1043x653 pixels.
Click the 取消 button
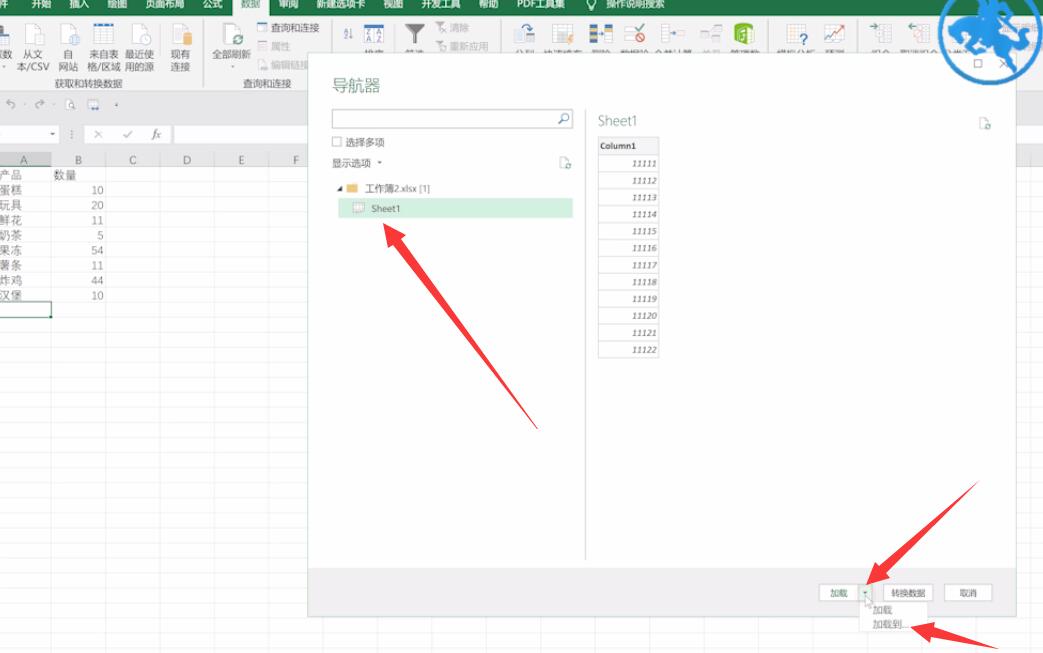(x=968, y=592)
